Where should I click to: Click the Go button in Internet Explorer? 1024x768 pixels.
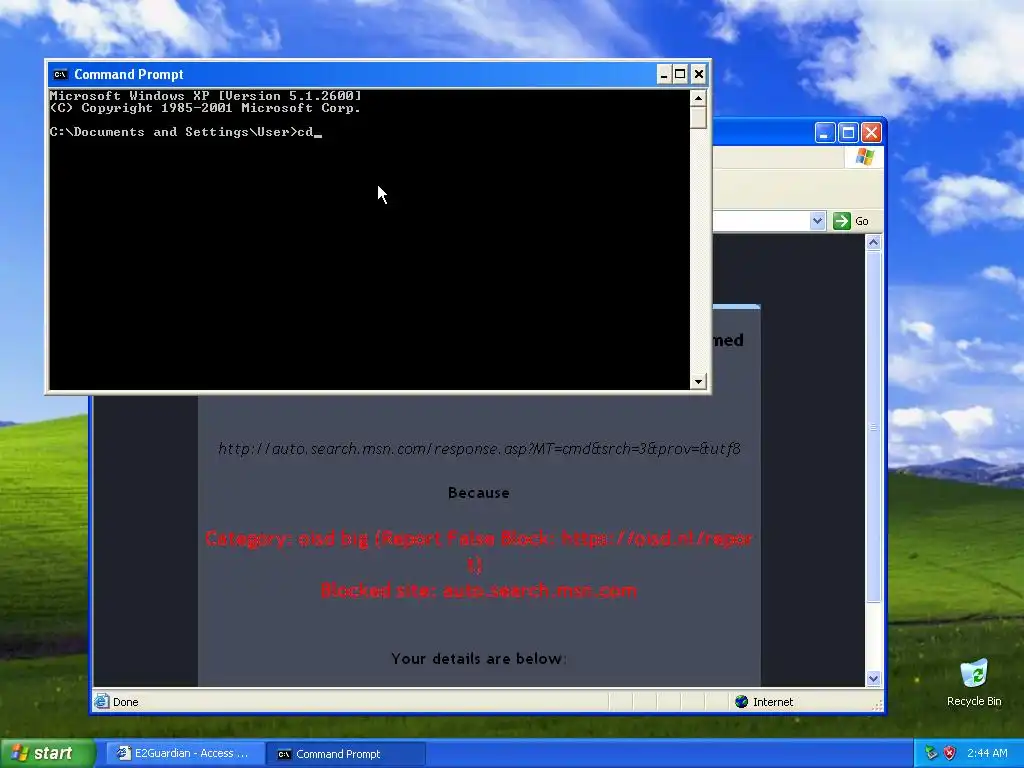click(x=851, y=221)
